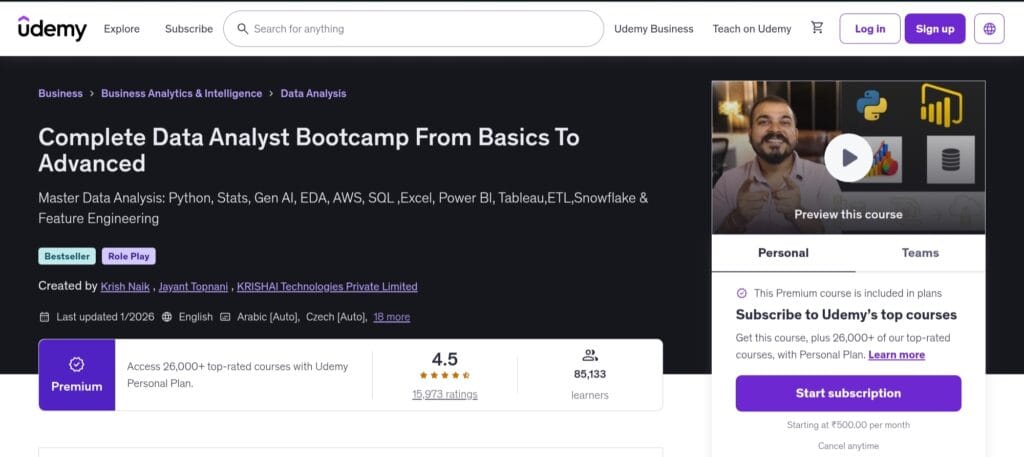Screen dimensions: 1024x457
Task: Click the English language globe icon
Action: tap(167, 317)
